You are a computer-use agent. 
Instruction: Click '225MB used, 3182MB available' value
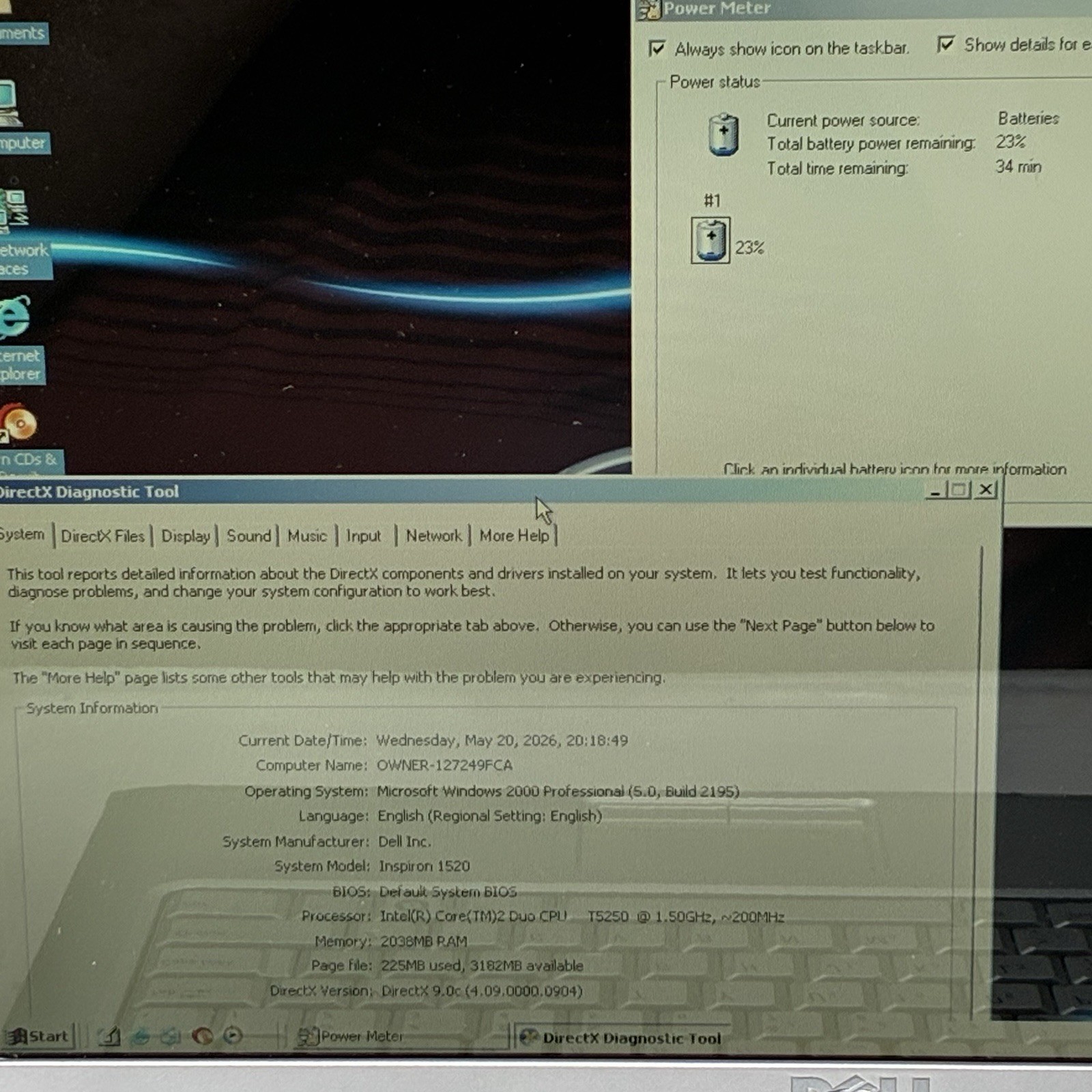click(x=482, y=966)
